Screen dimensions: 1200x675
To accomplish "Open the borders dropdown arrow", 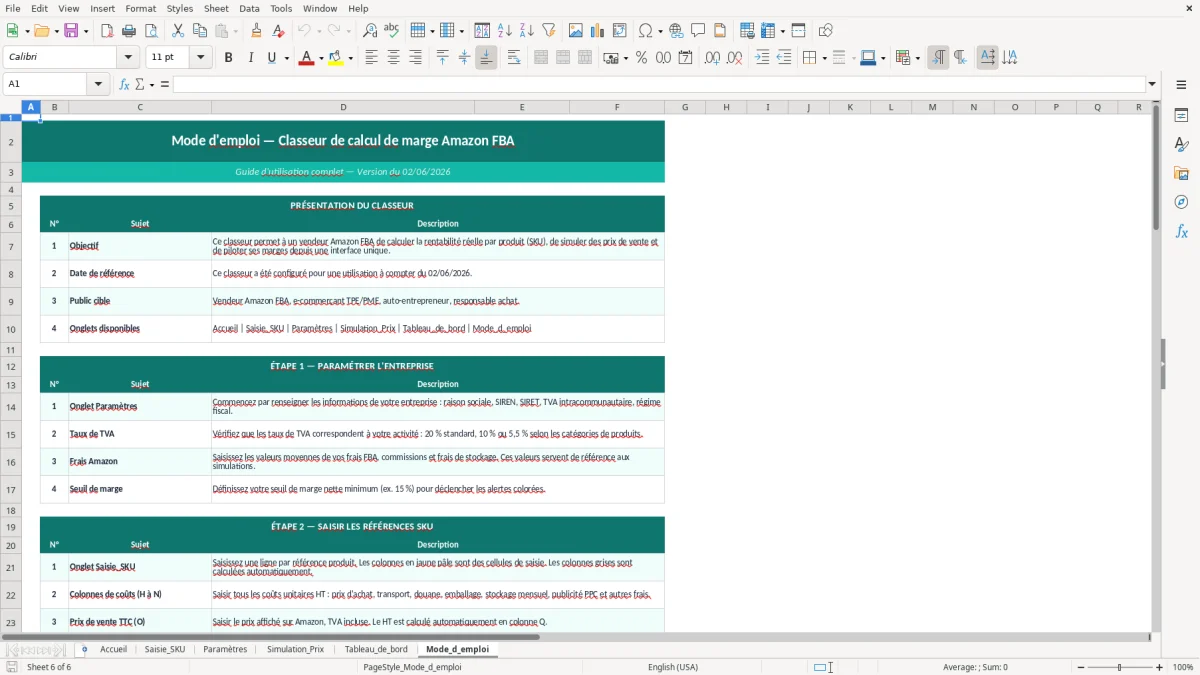I will point(824,58).
